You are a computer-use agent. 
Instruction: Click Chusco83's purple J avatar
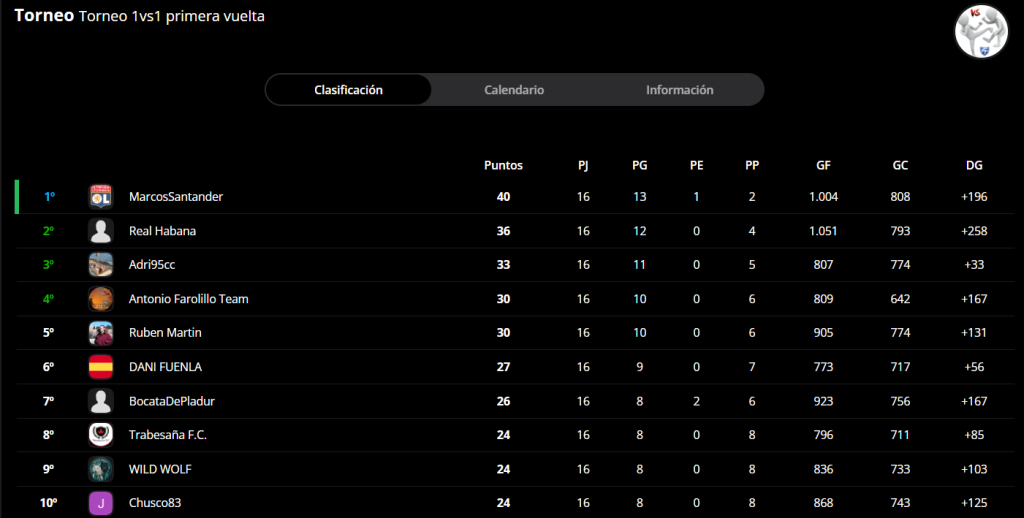(x=101, y=503)
